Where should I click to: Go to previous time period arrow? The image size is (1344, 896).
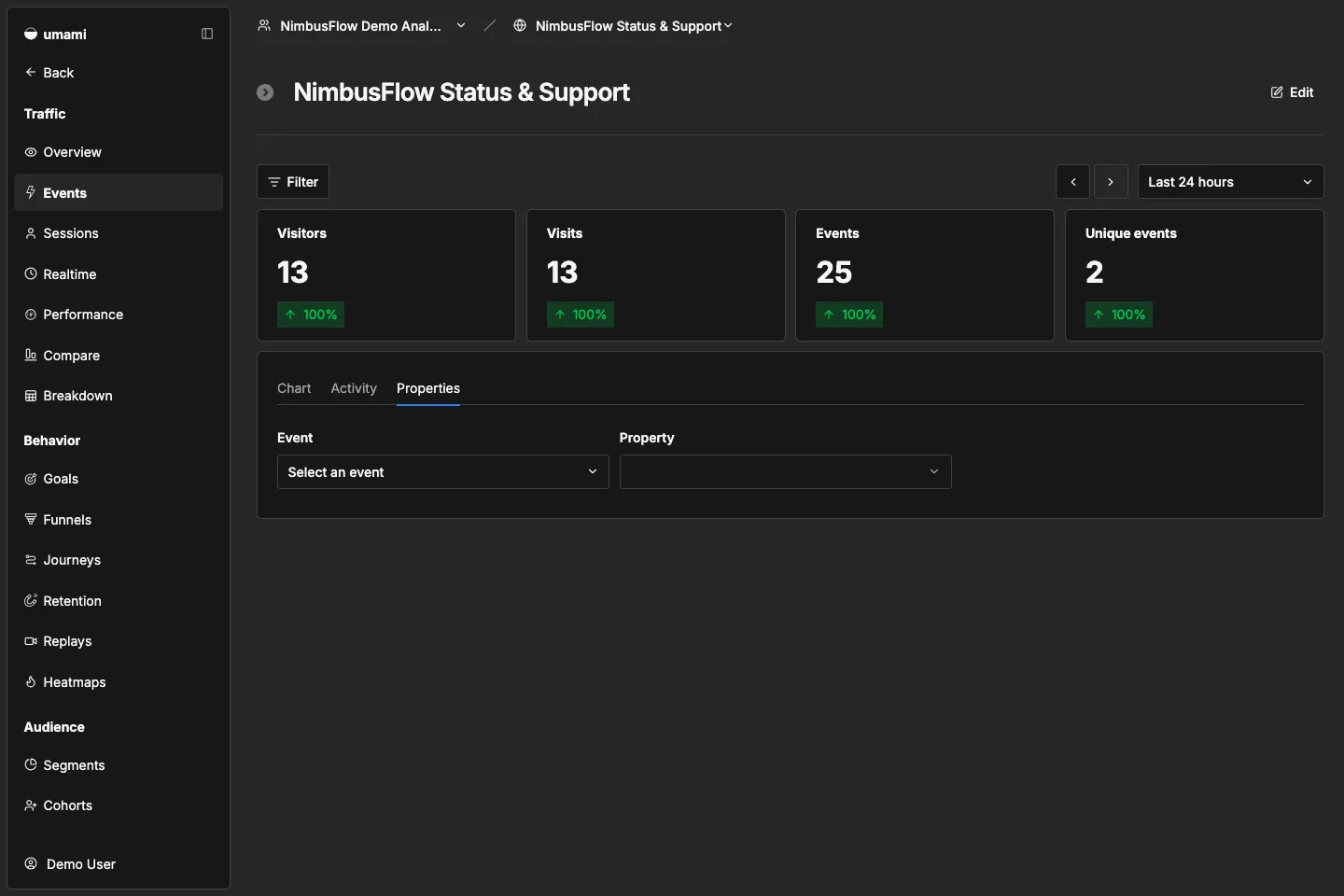click(x=1073, y=182)
